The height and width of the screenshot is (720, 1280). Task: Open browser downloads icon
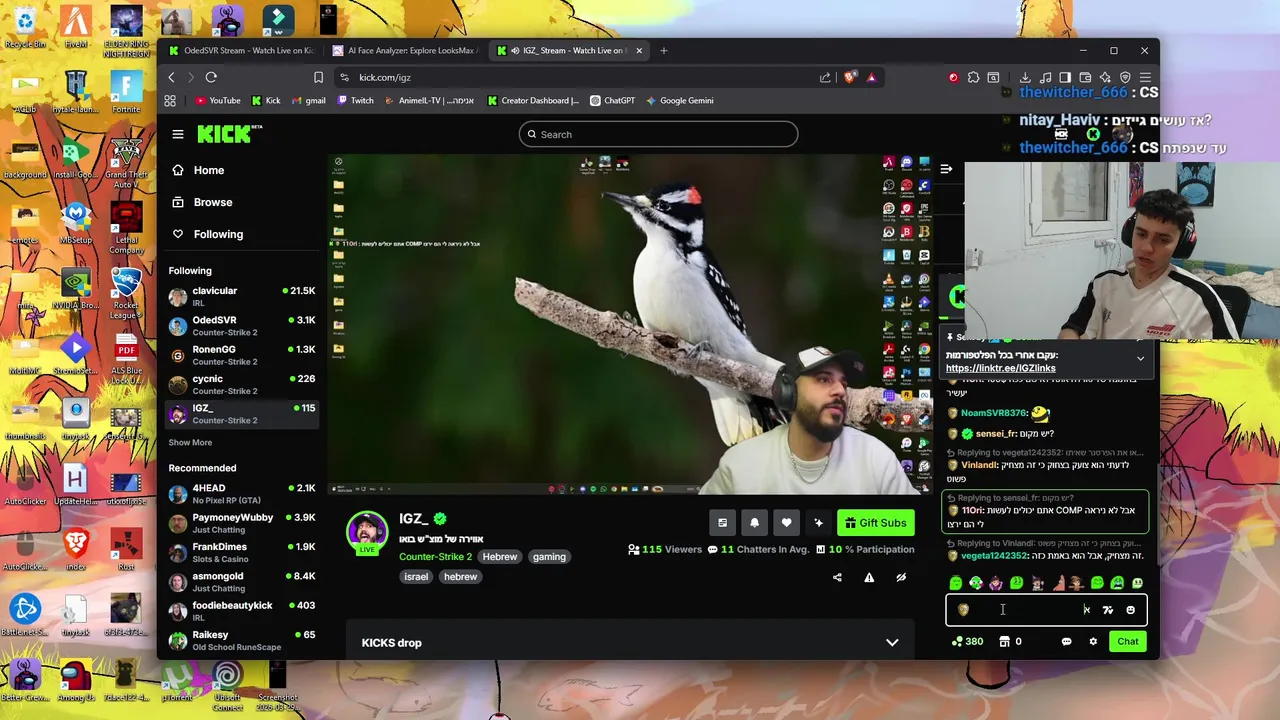tap(1025, 77)
